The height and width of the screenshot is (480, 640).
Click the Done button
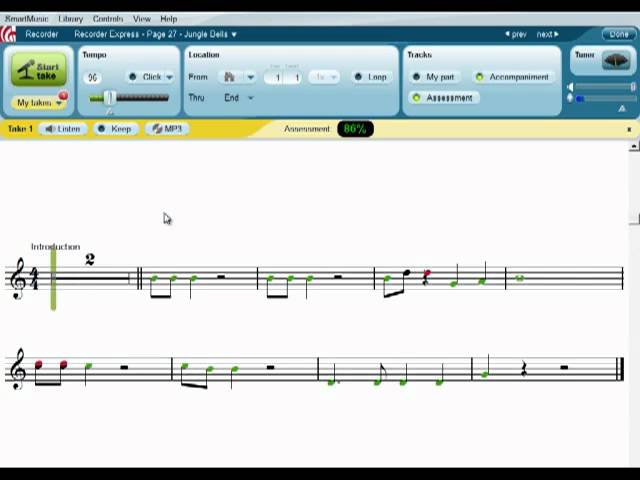[x=619, y=34]
